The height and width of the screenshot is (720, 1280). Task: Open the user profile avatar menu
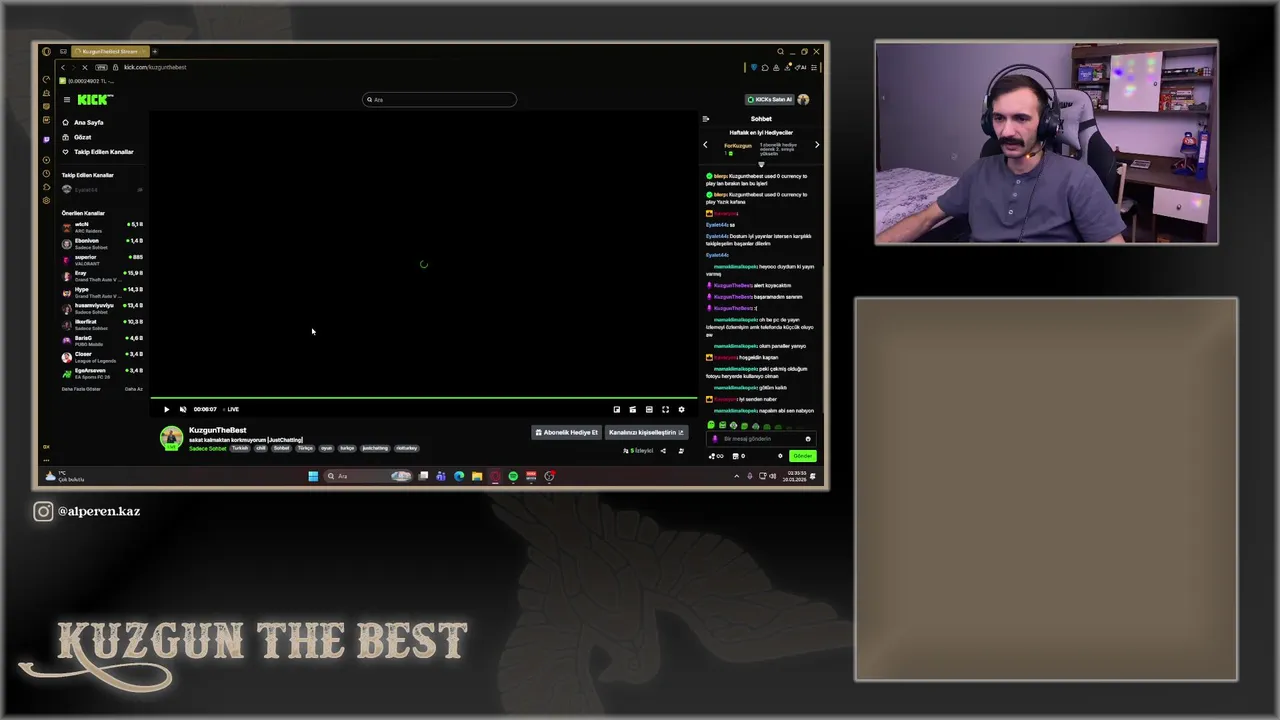tap(803, 99)
